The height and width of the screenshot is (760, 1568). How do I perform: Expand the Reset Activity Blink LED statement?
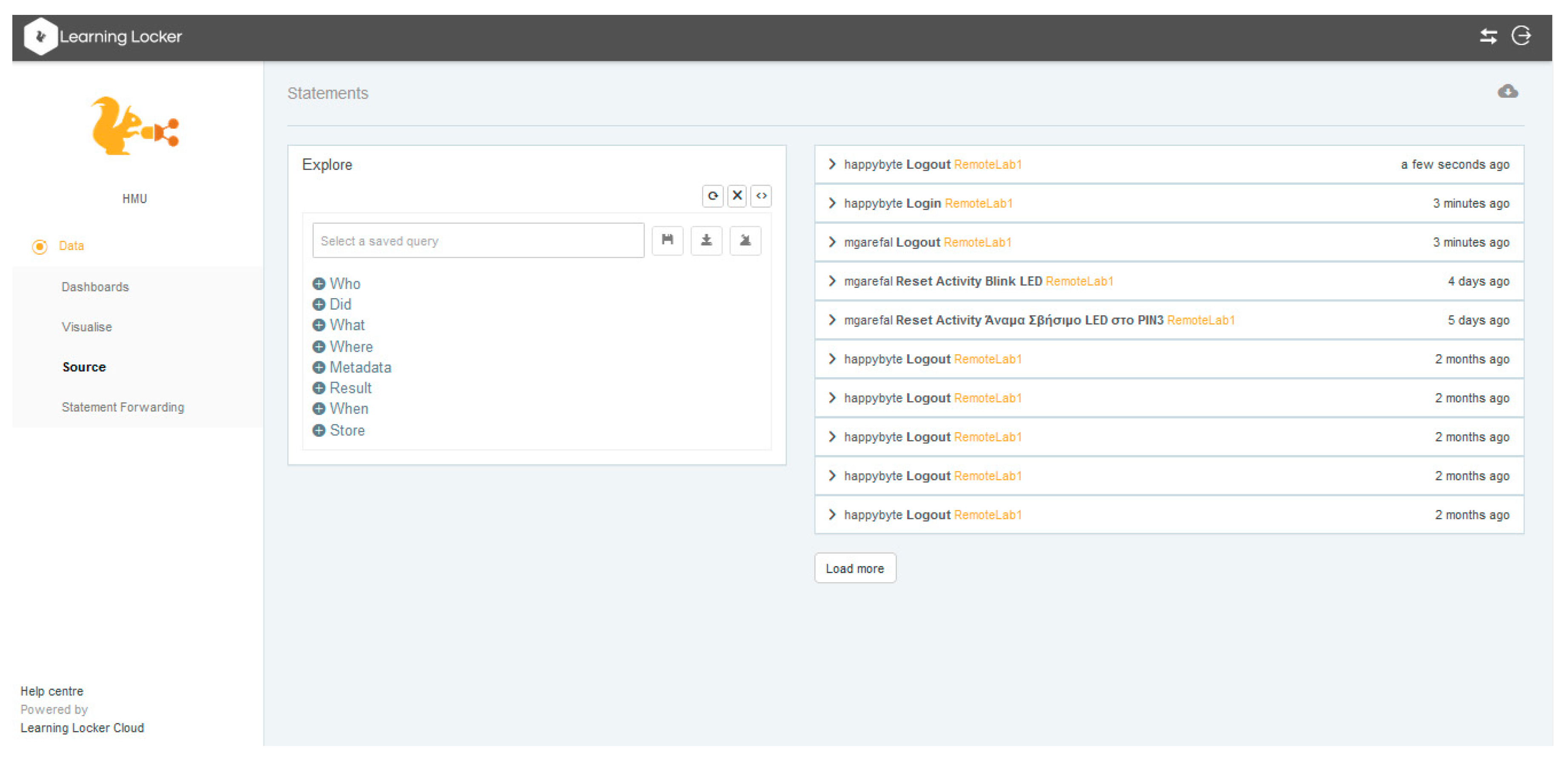[x=832, y=281]
